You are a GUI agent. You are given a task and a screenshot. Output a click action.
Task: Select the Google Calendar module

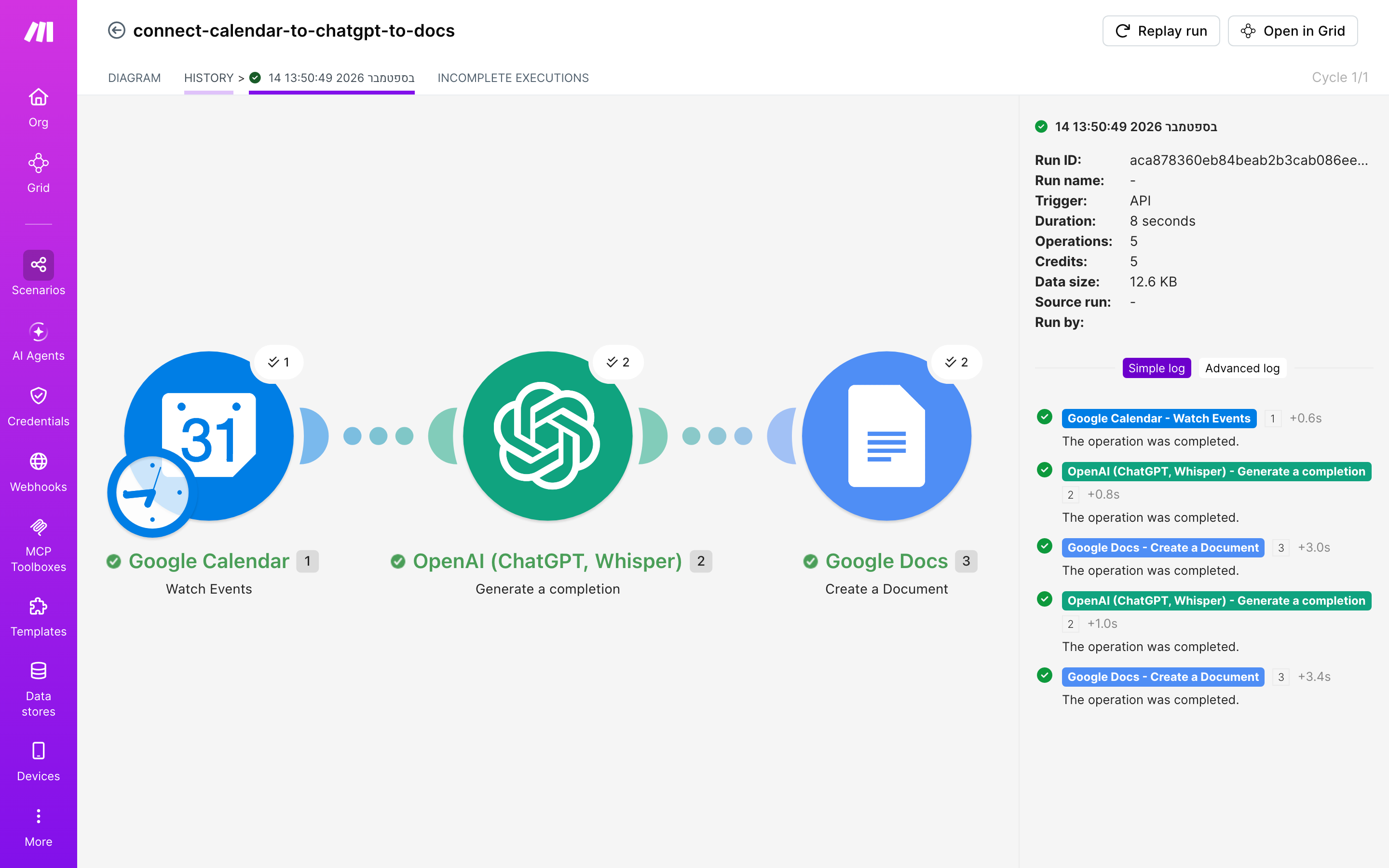(x=209, y=436)
